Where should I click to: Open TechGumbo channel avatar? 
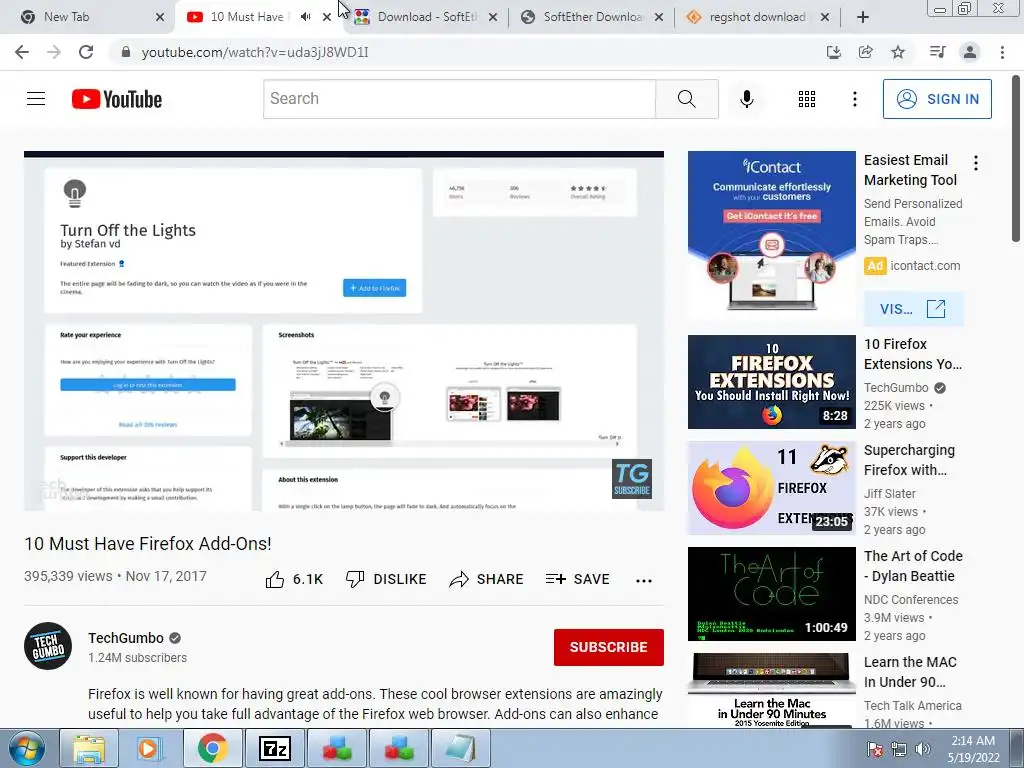48,646
